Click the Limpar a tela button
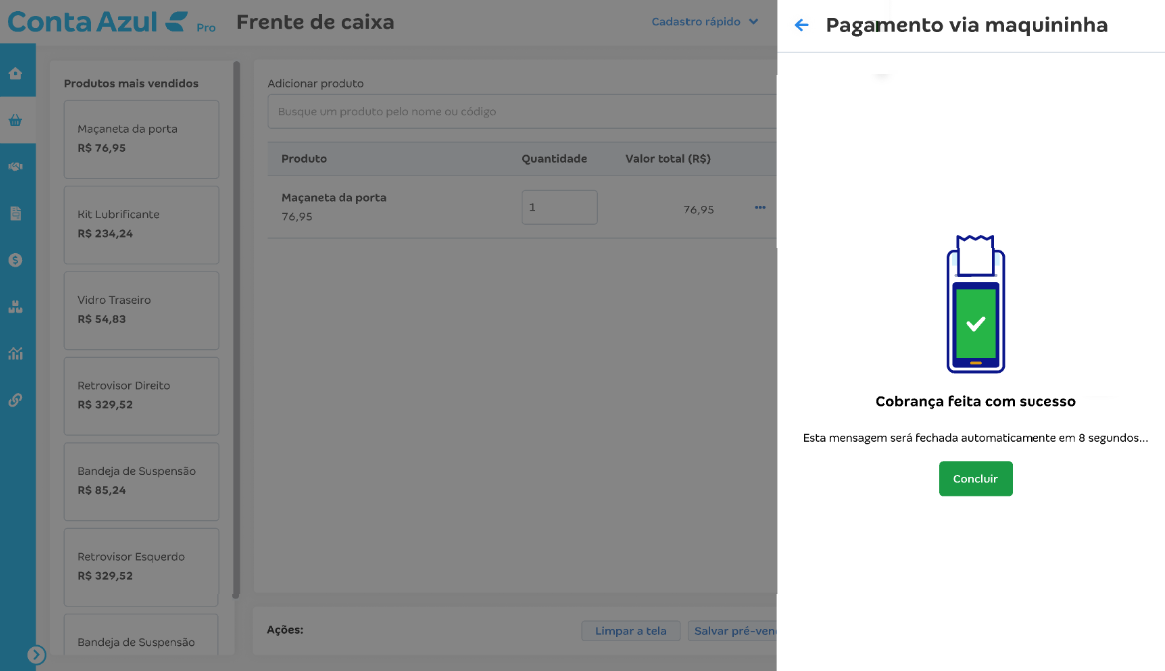 [x=631, y=631]
